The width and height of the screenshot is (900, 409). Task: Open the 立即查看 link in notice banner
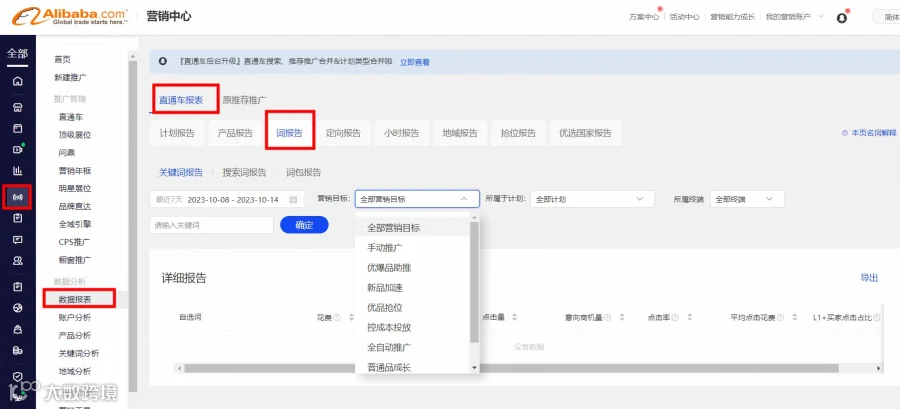point(415,61)
